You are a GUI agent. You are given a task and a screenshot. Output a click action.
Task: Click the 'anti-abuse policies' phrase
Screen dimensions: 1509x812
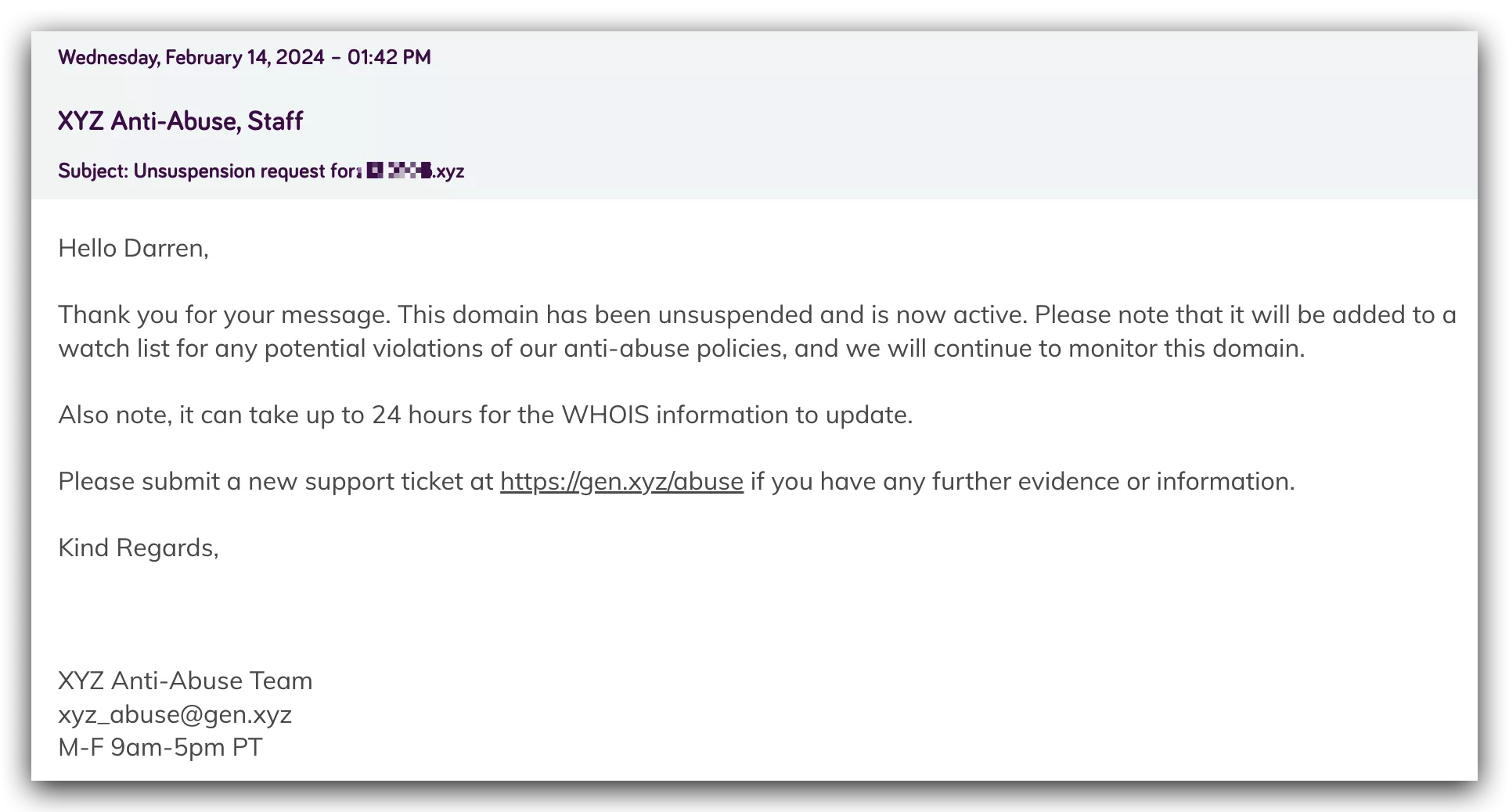pos(674,348)
